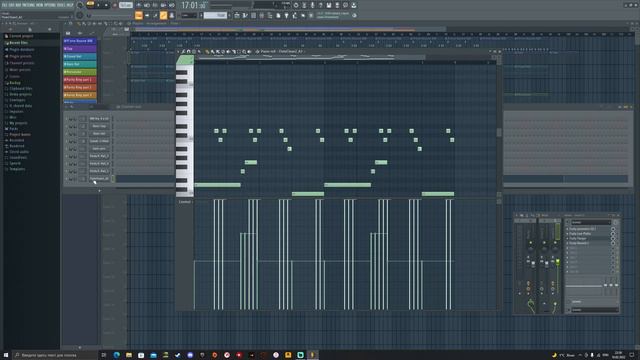This screenshot has height=360, width=640.
Task: Click the tempo display
Action: tap(126, 5)
